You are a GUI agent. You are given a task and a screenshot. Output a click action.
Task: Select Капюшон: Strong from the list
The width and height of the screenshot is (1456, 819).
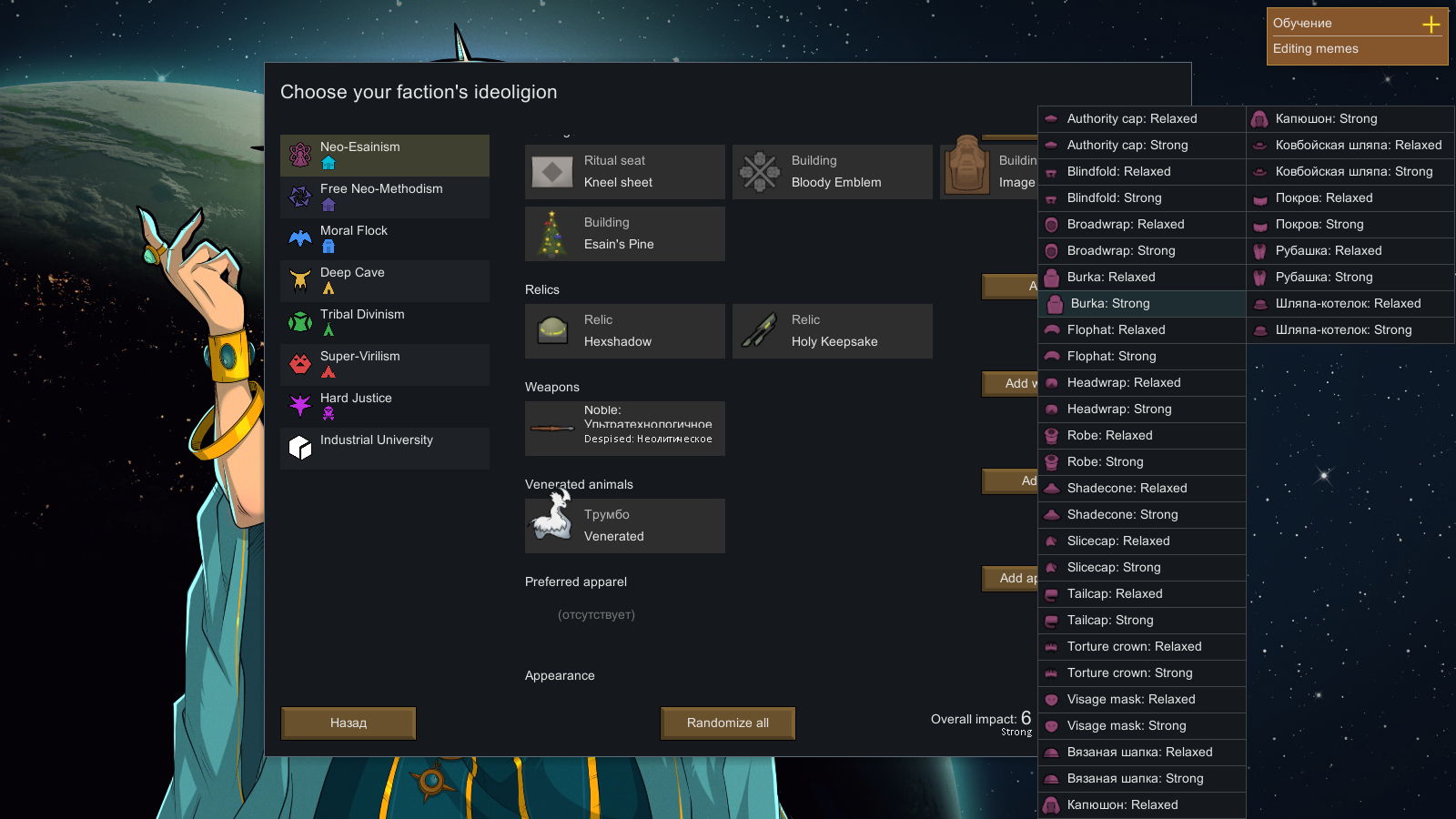tap(1350, 119)
